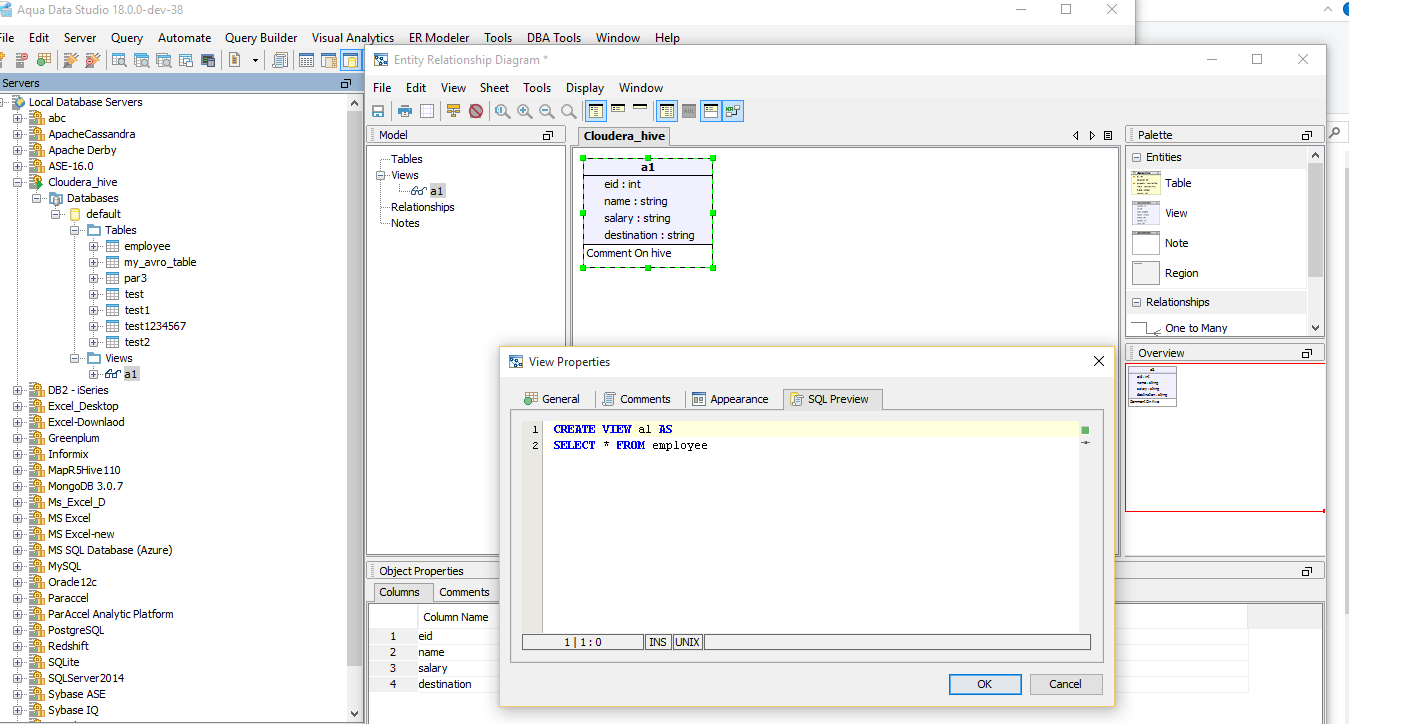The width and height of the screenshot is (1412, 724).
Task: Click the page grid icon beside the printer
Action: (427, 111)
